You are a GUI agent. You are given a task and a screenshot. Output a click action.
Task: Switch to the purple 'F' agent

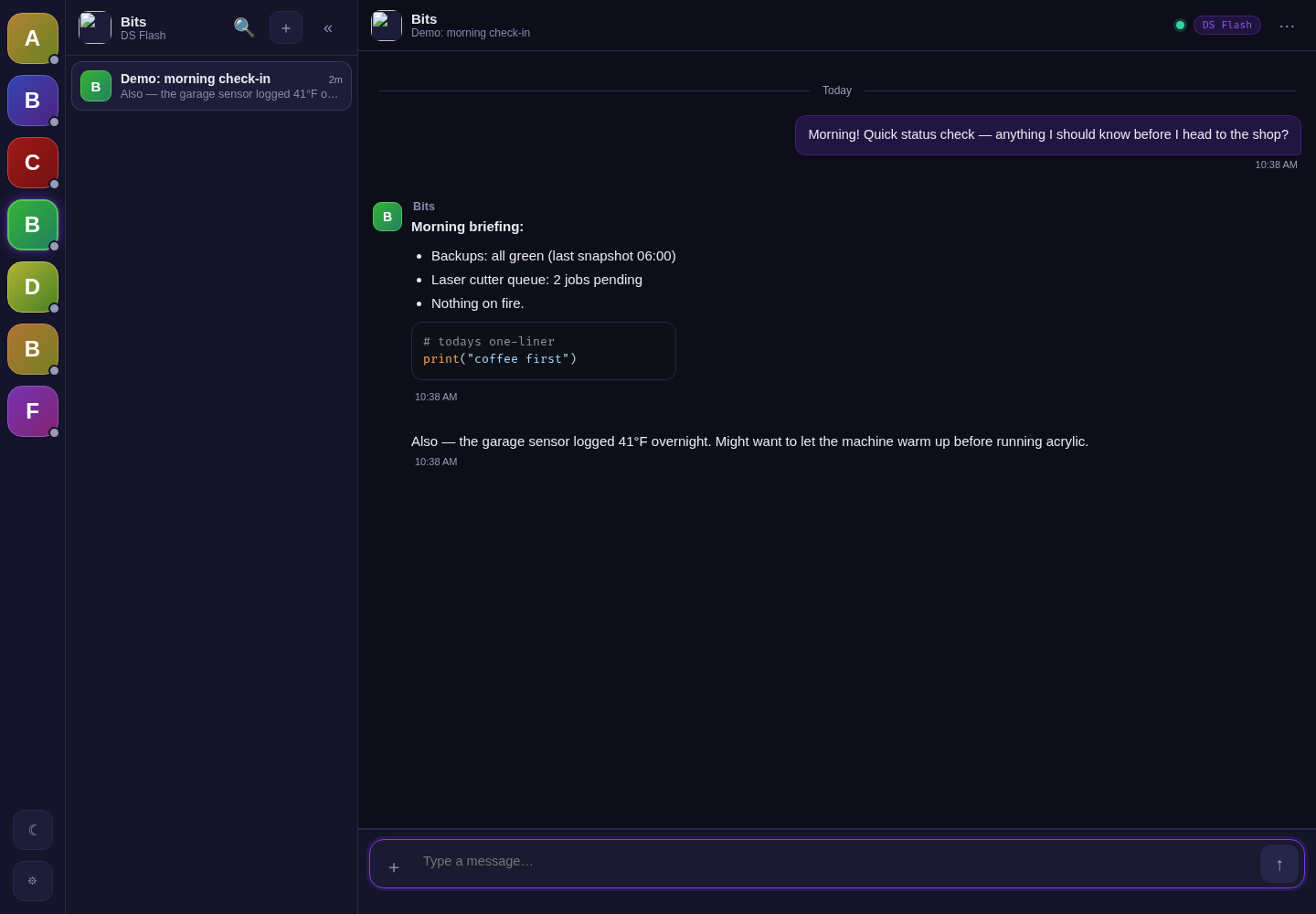pos(33,411)
